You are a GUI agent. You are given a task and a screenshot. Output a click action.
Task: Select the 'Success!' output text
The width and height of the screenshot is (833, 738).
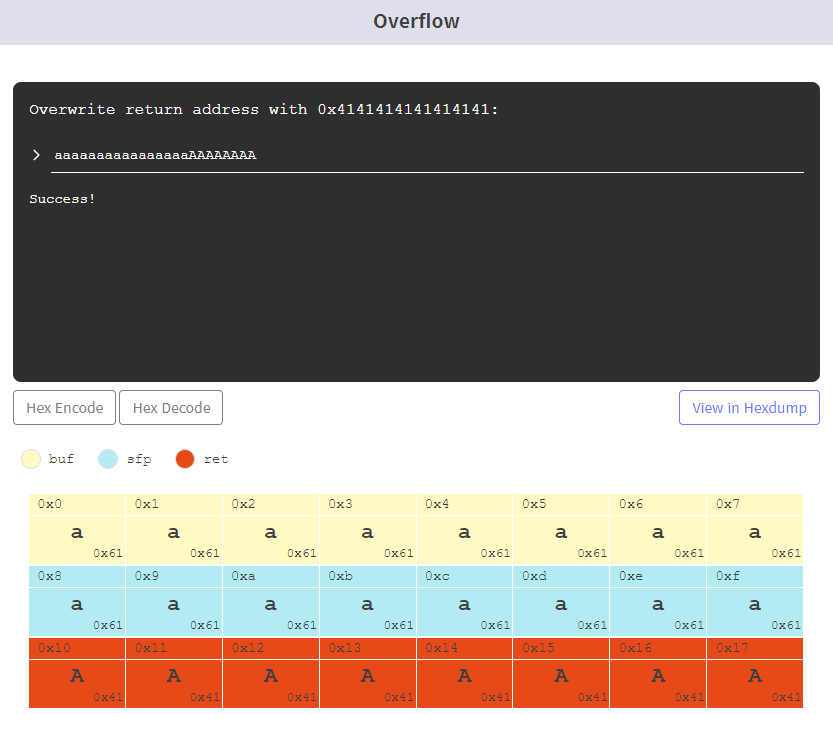(62, 199)
